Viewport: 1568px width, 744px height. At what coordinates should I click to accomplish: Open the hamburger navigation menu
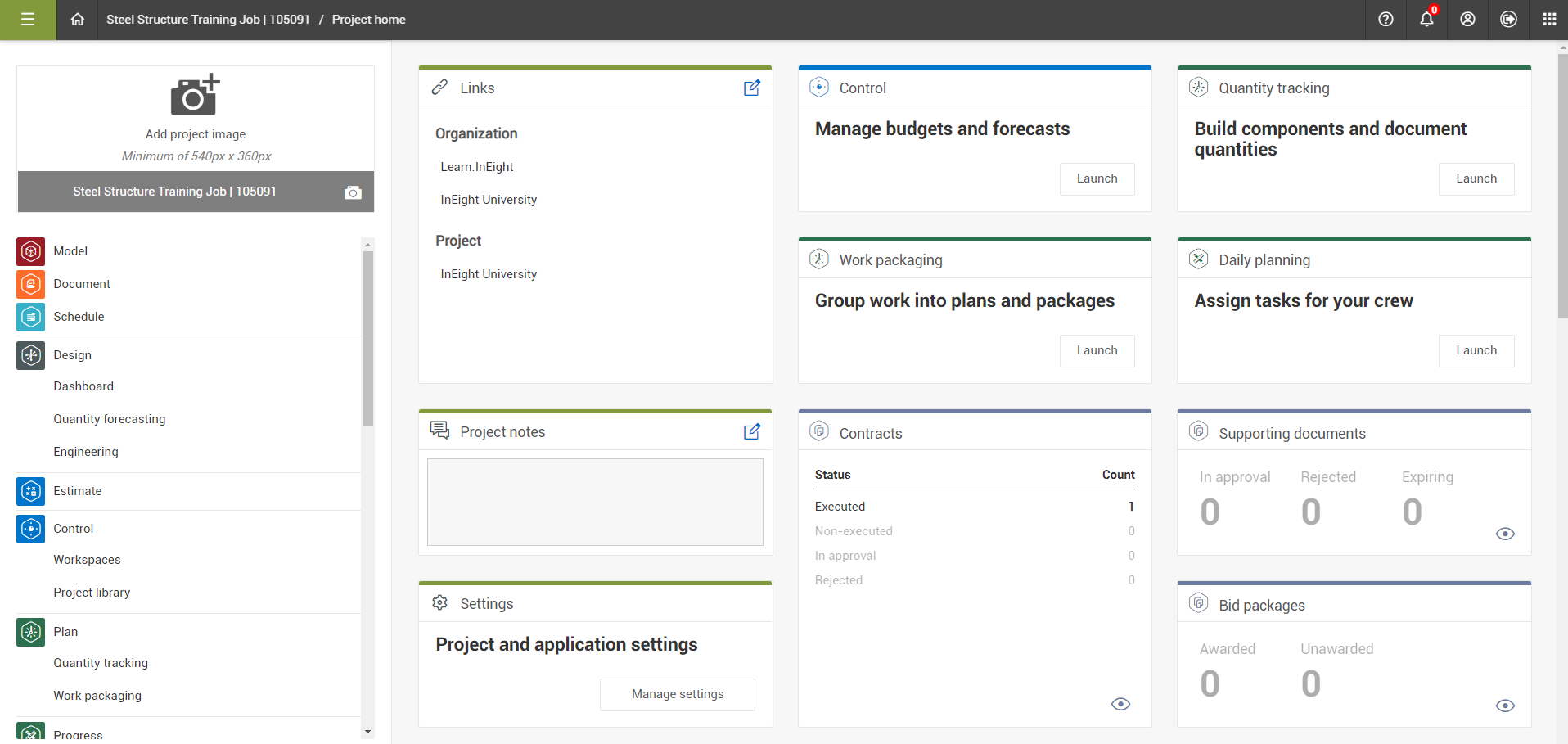(28, 20)
